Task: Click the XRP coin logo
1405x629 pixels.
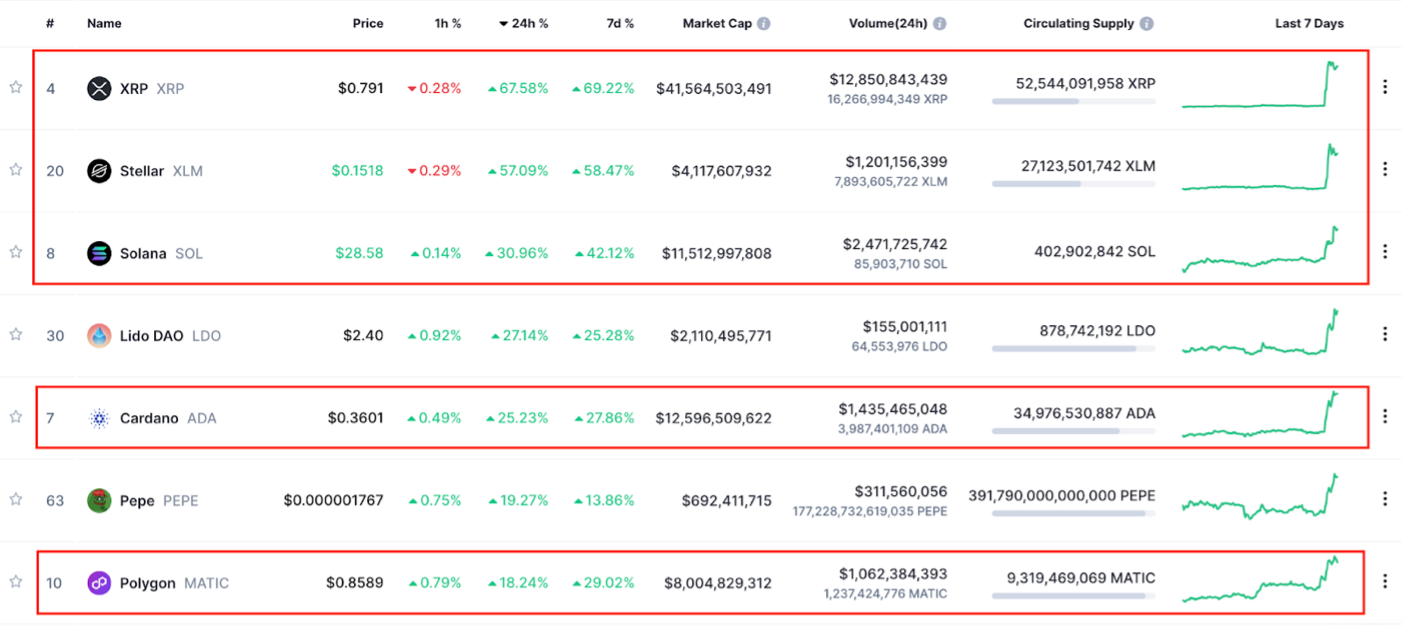Action: [x=99, y=89]
